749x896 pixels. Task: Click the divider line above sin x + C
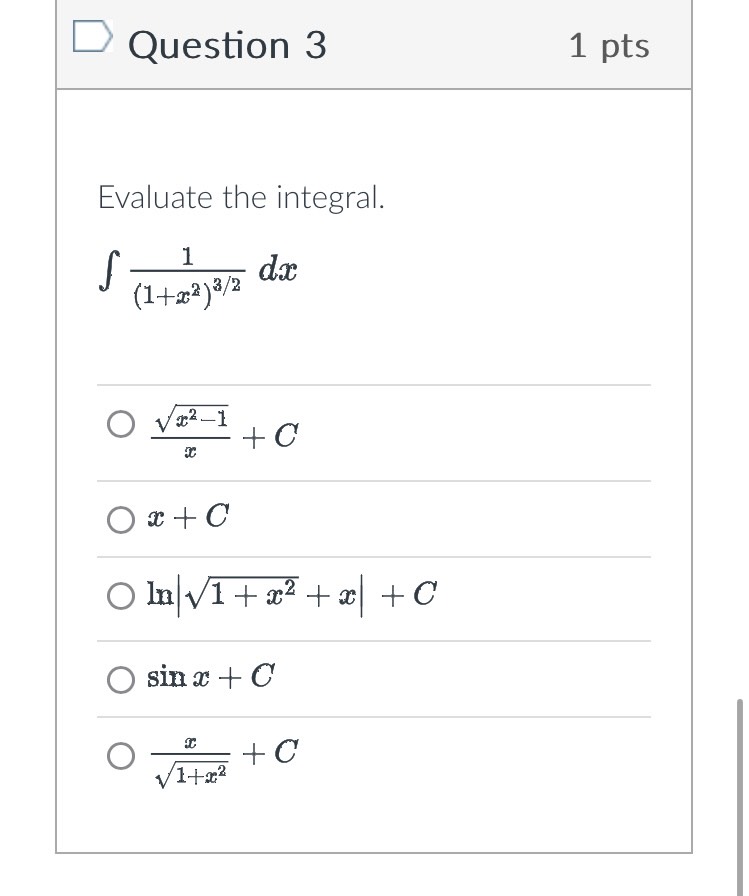coord(374,638)
